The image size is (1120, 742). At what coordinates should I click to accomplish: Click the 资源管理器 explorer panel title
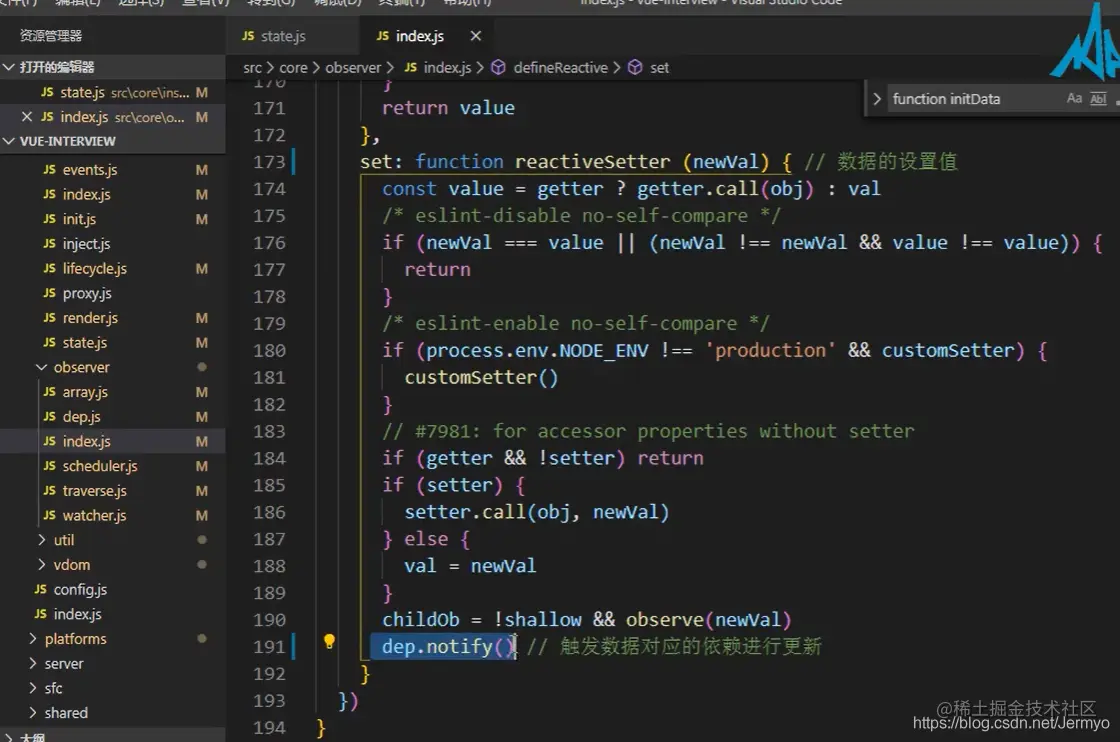point(51,36)
